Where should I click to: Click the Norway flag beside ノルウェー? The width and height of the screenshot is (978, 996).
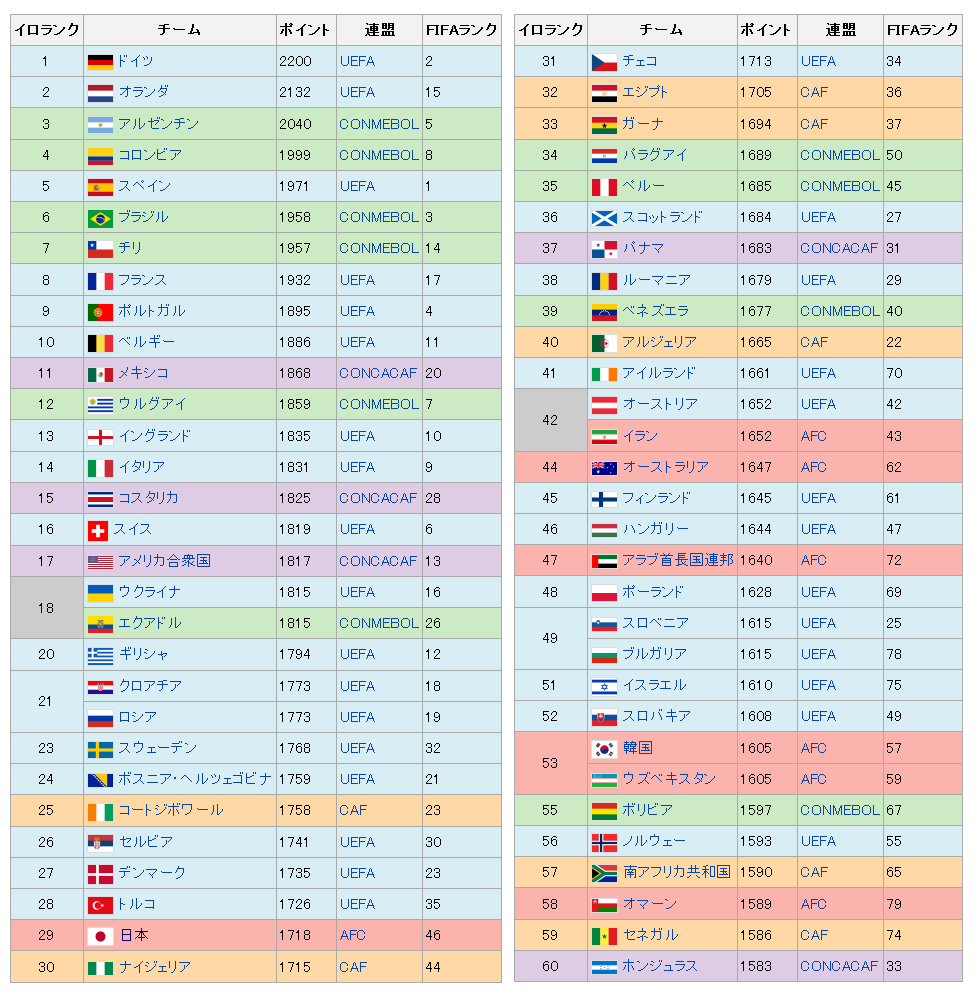[604, 842]
